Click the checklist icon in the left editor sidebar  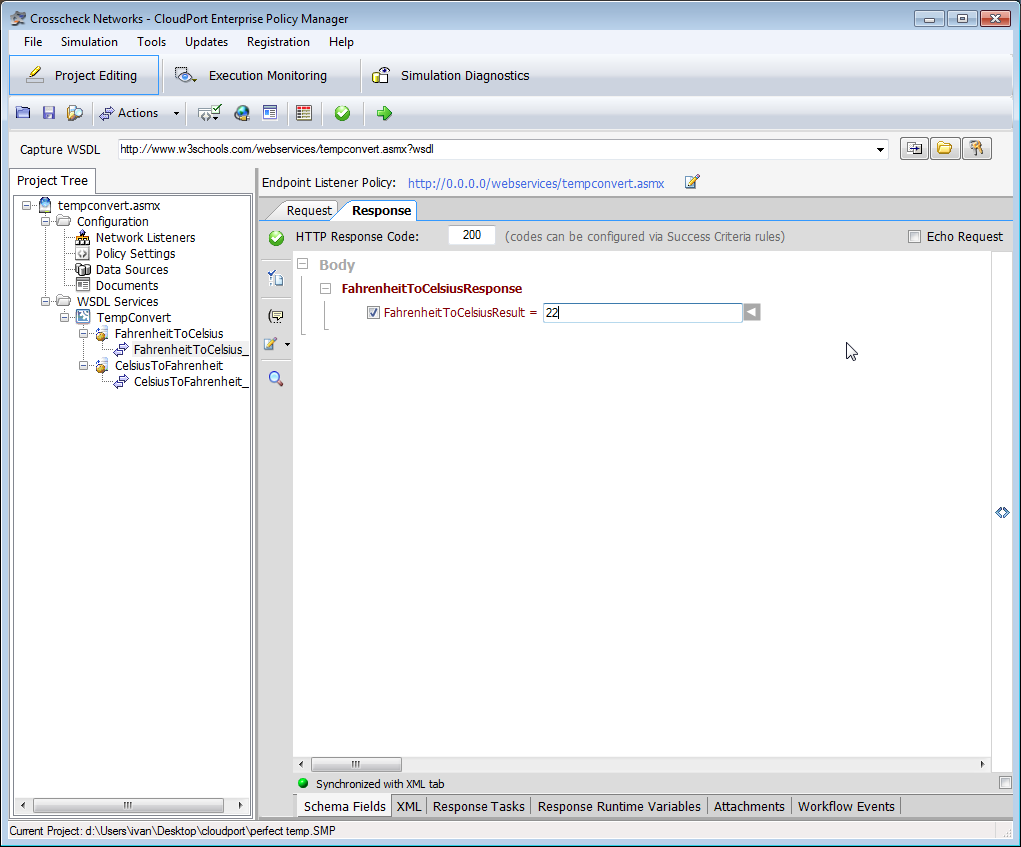point(275,279)
